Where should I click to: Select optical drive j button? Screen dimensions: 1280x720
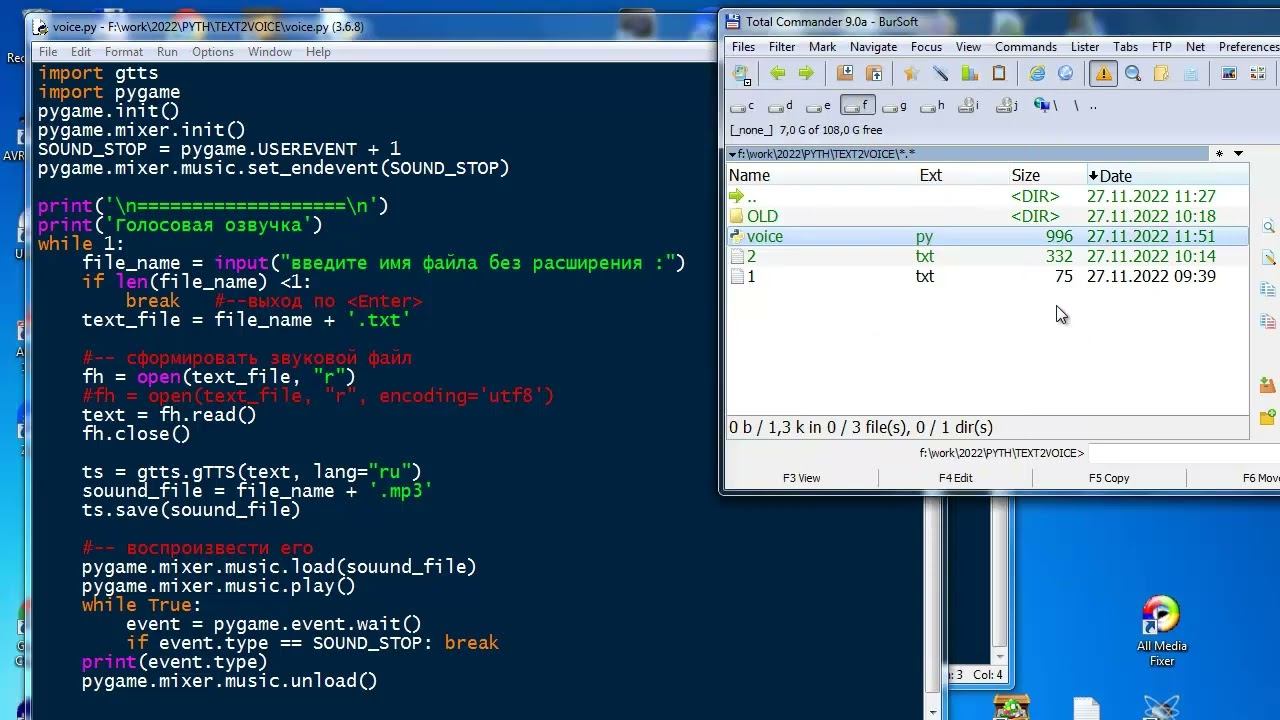(x=1007, y=105)
